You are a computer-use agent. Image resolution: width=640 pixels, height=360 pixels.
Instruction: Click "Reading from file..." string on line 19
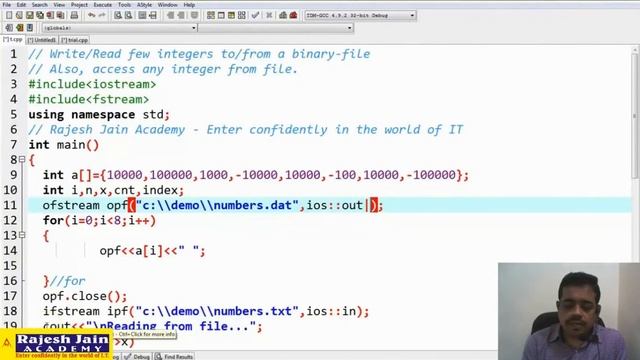[178, 326]
